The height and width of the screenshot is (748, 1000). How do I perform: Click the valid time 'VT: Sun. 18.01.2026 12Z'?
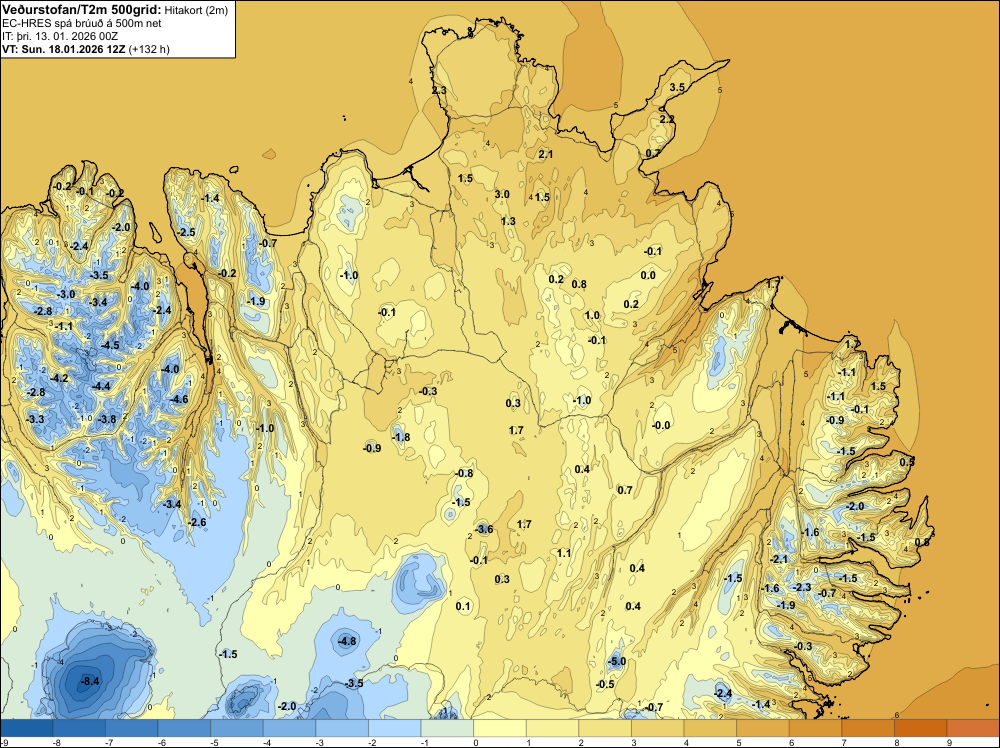64,49
